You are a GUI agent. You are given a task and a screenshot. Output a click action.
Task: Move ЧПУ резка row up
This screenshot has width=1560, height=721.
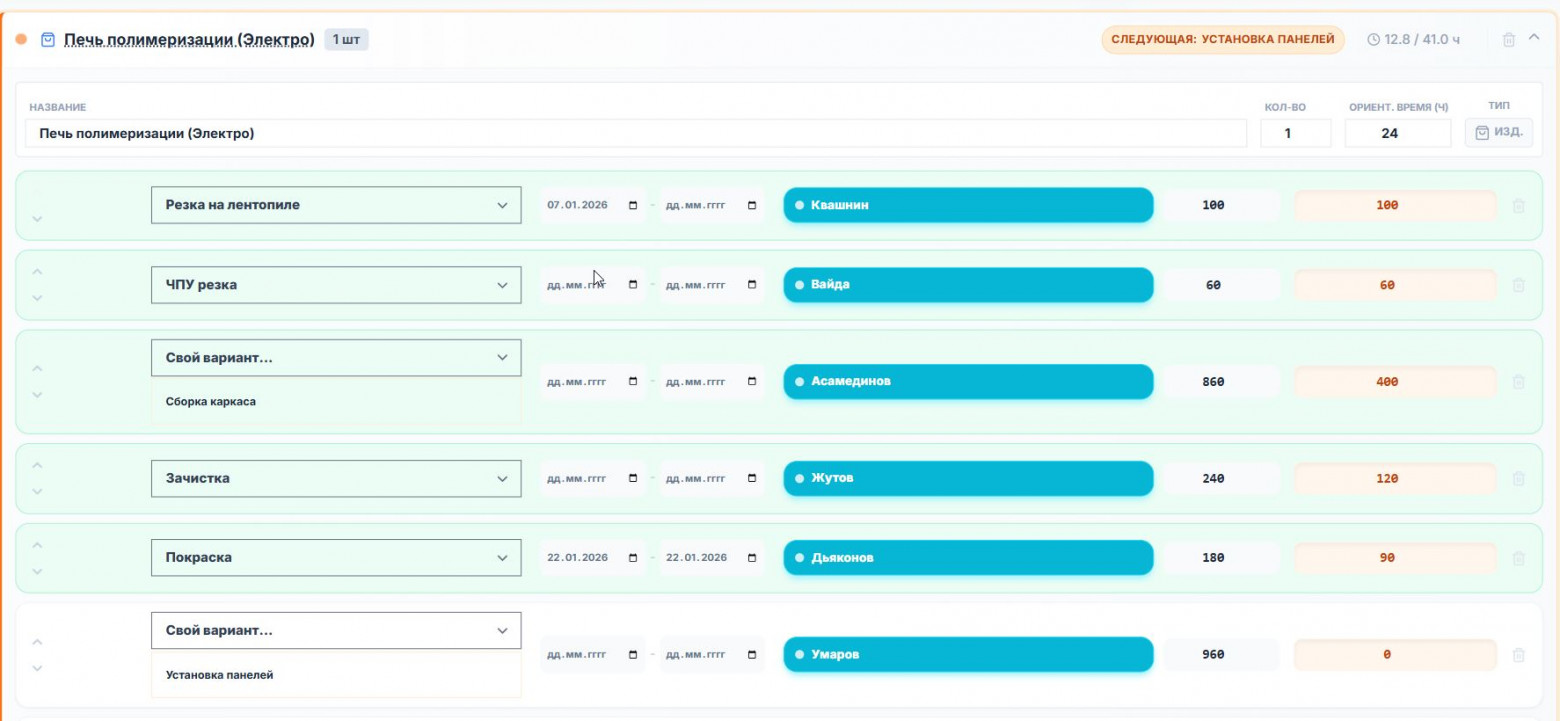click(37, 271)
